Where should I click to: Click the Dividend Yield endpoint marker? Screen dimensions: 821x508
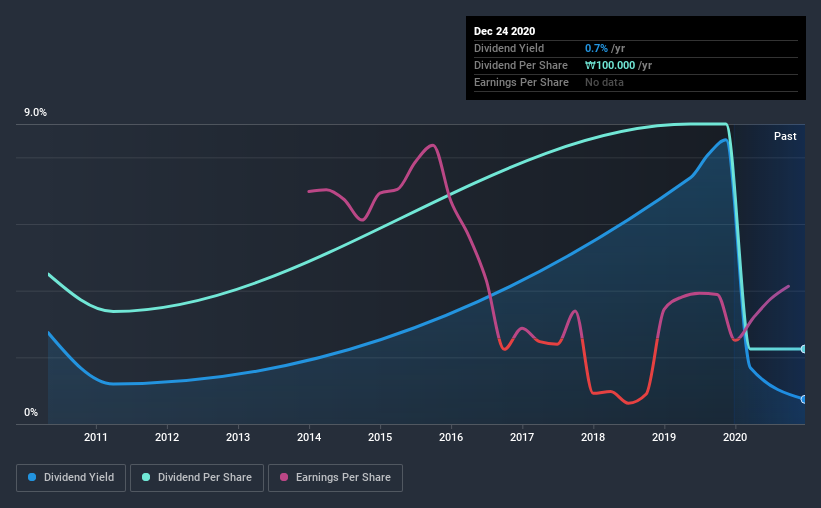coord(804,400)
